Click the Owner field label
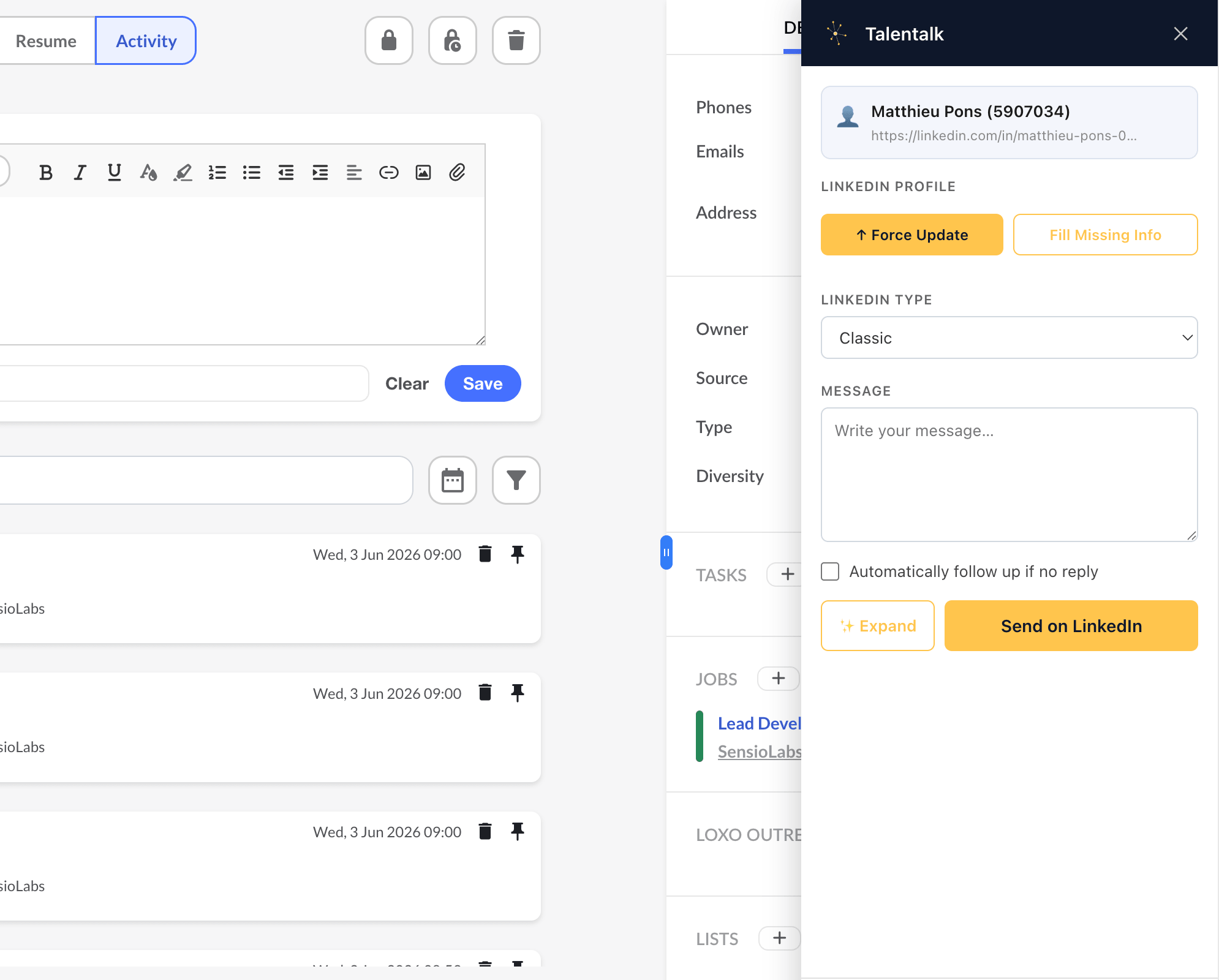This screenshot has width=1219, height=980. 722,330
